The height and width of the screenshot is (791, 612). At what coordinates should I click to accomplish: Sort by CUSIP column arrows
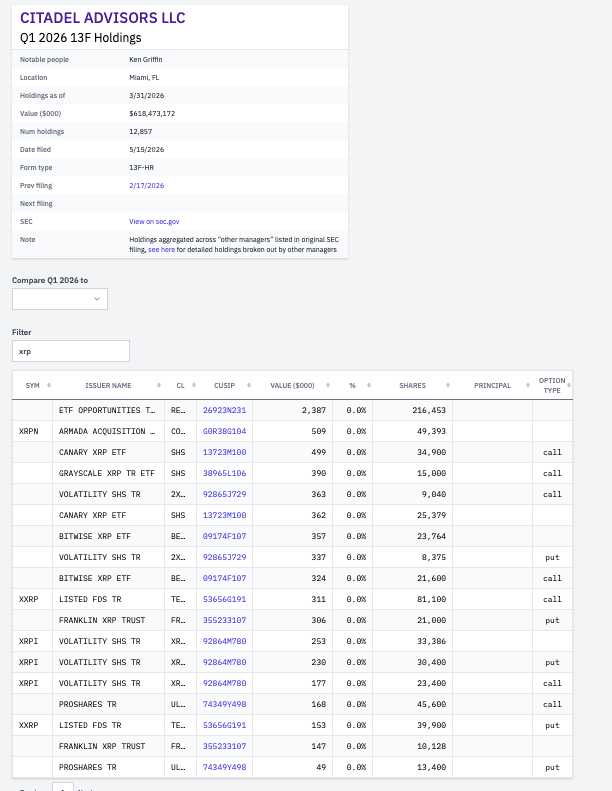(249, 385)
